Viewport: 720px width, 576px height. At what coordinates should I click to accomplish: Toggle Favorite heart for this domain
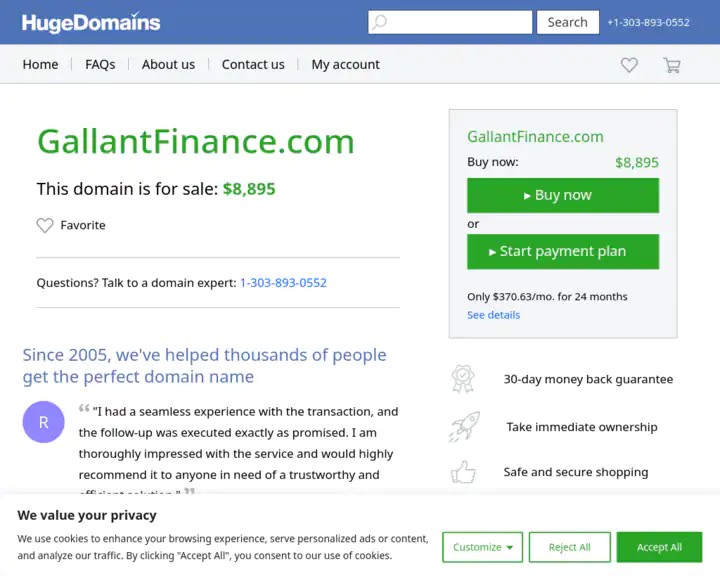pyautogui.click(x=45, y=226)
